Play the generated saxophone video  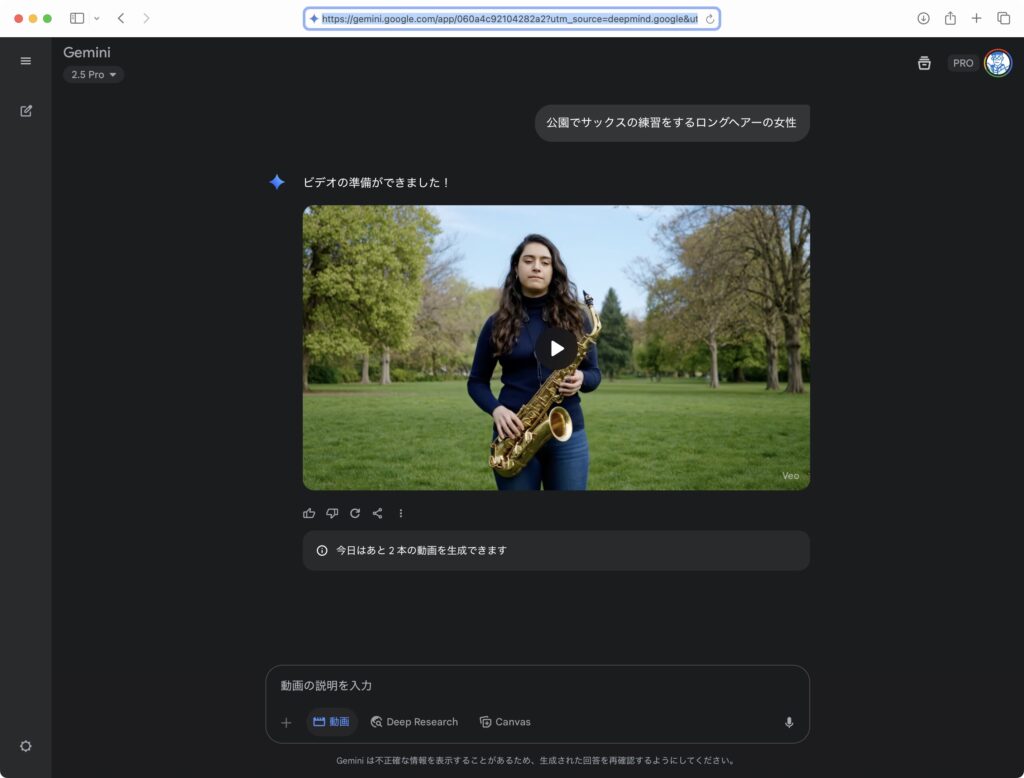click(556, 348)
